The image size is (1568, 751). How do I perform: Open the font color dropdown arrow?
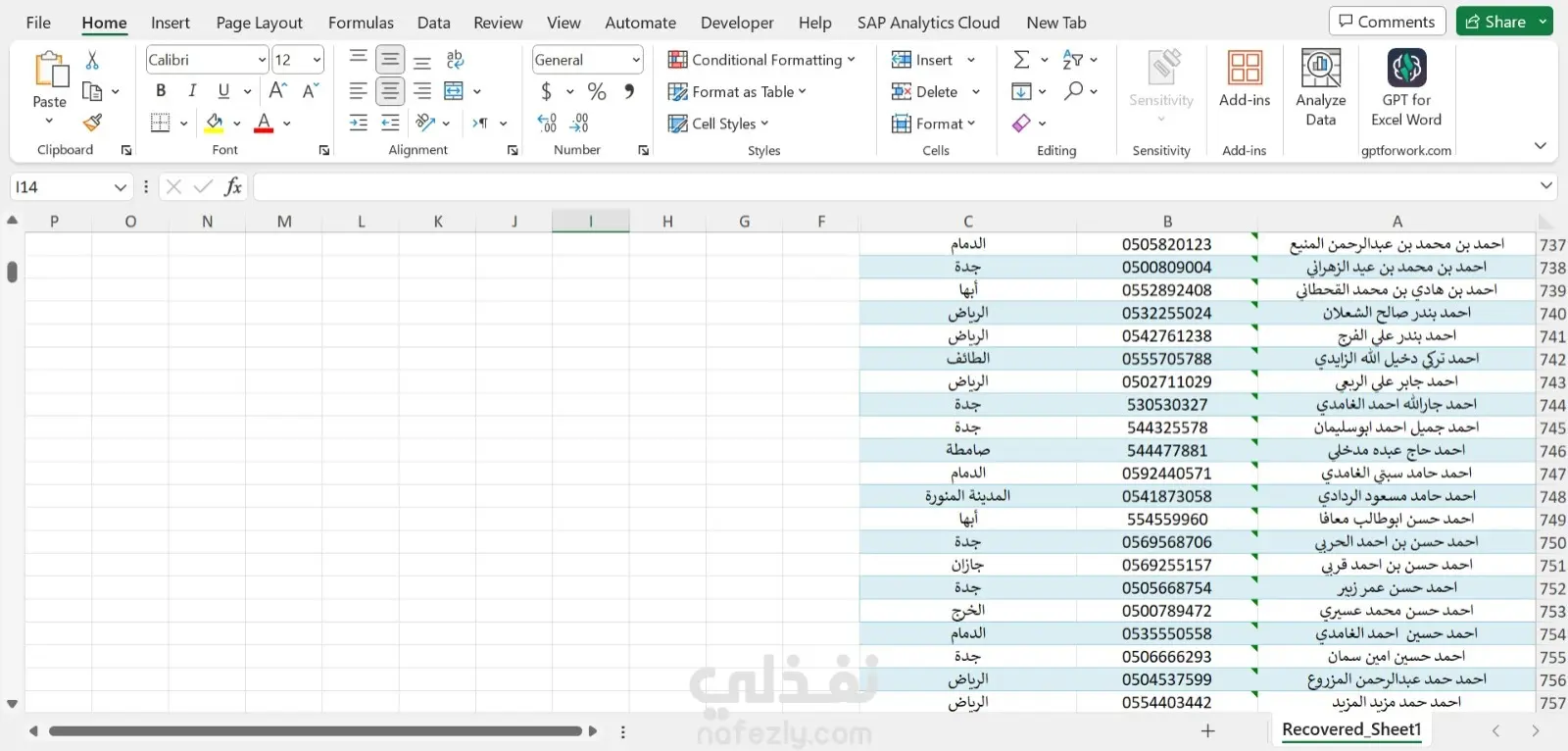click(287, 124)
